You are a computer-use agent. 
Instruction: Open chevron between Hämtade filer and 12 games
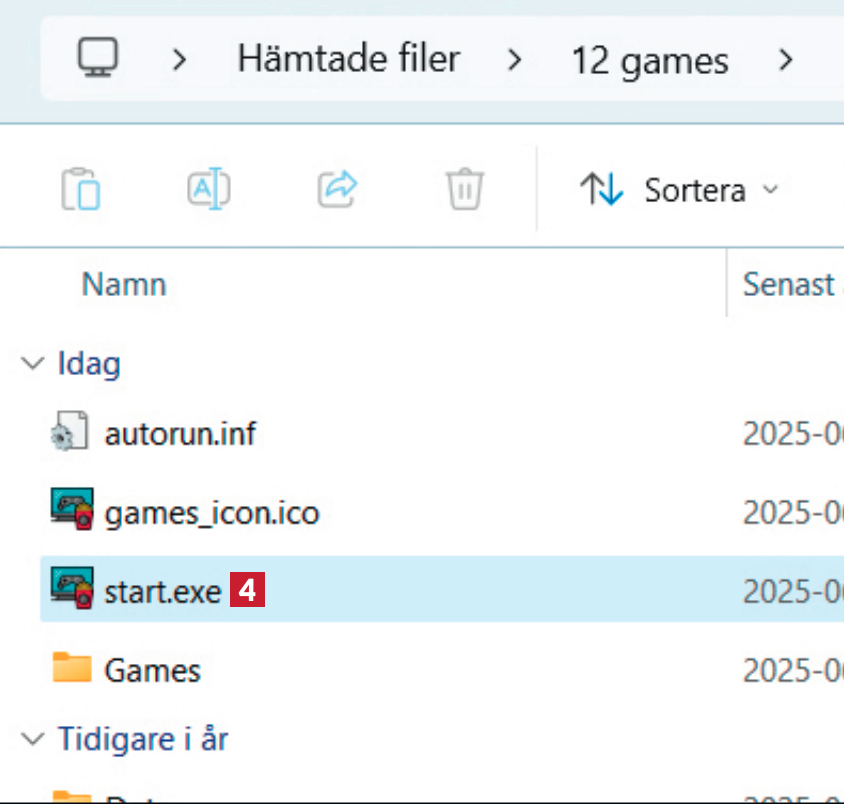515,60
